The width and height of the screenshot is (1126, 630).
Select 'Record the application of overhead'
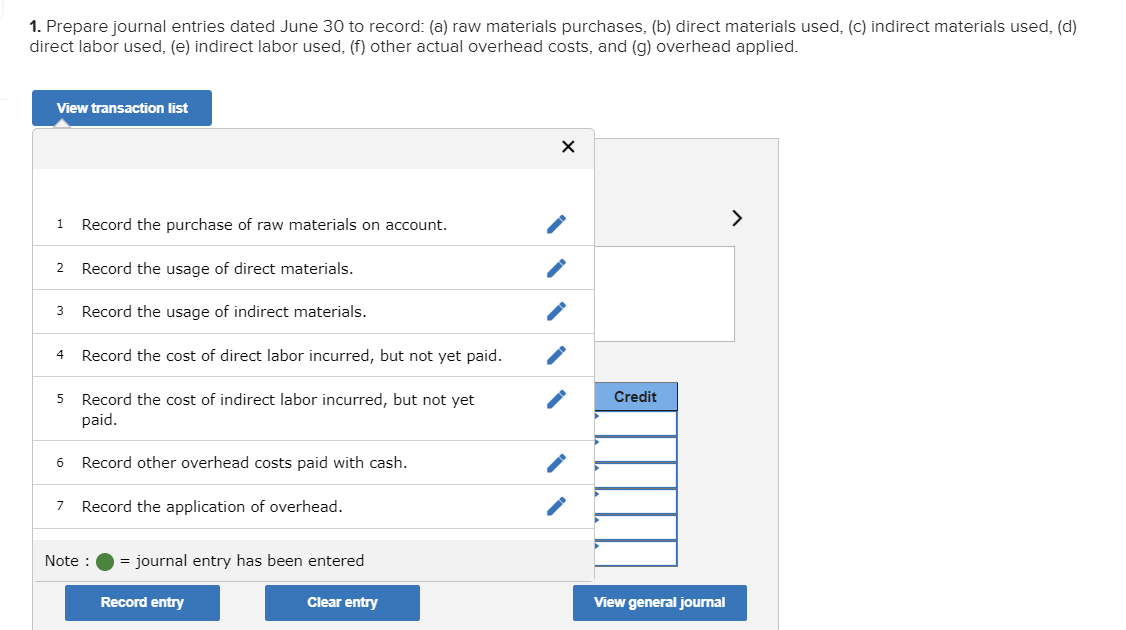[212, 506]
